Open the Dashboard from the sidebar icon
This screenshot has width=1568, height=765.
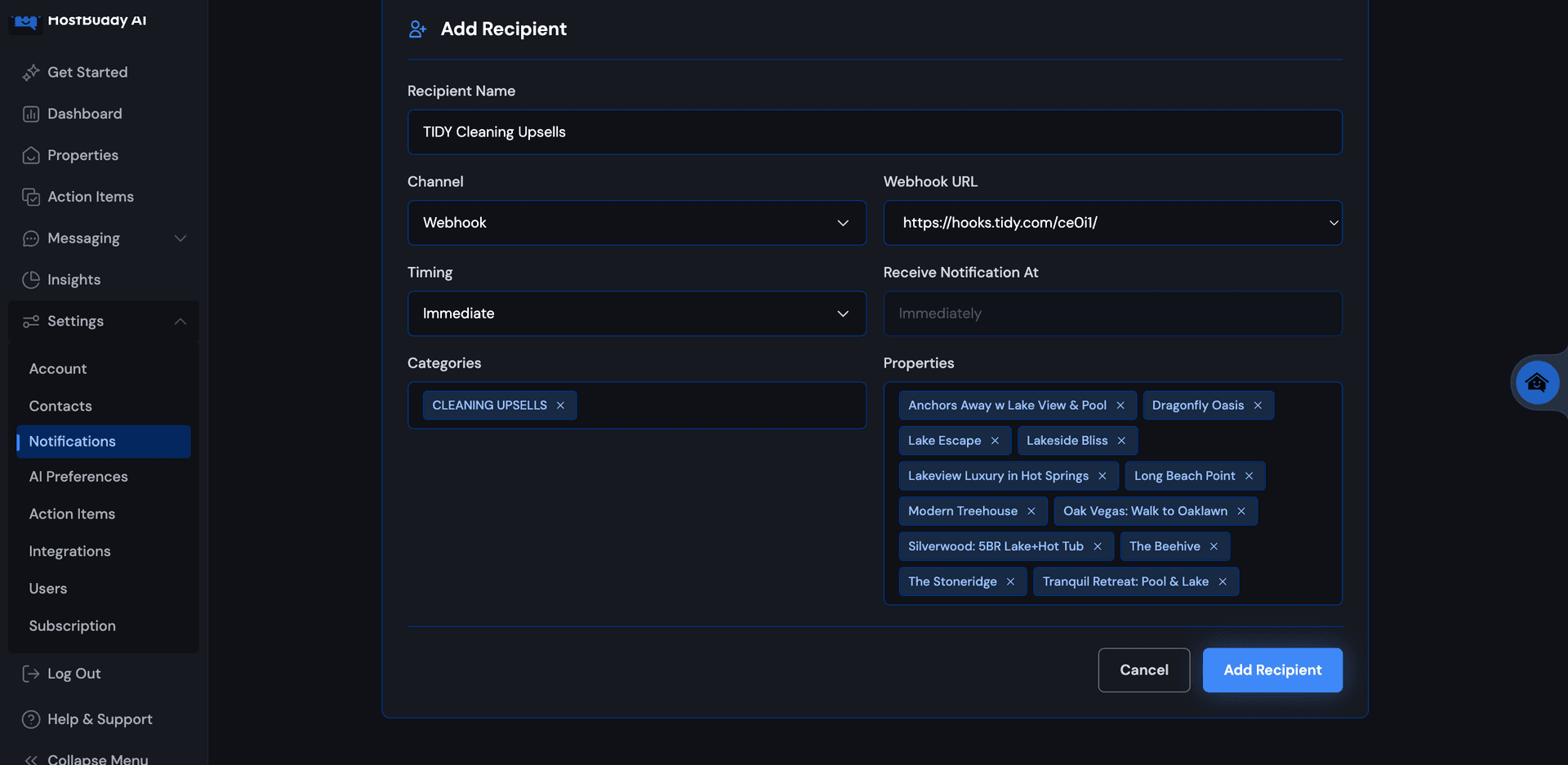31,113
